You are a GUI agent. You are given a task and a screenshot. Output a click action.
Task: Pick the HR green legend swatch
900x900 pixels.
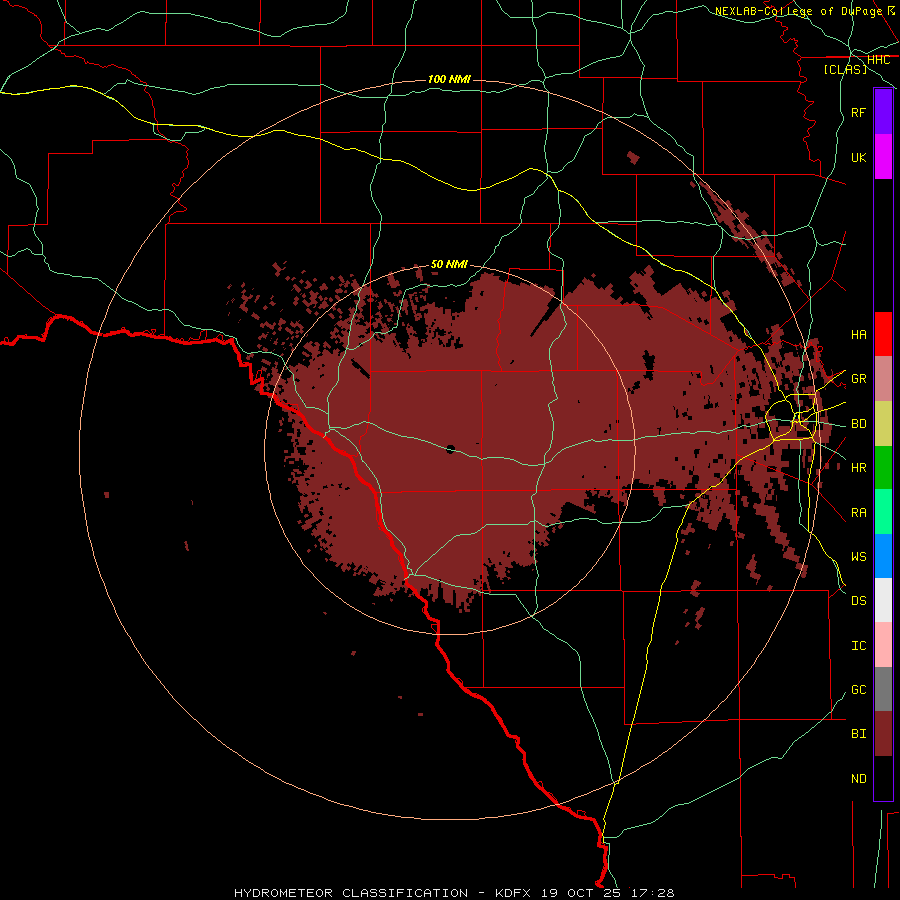(883, 468)
